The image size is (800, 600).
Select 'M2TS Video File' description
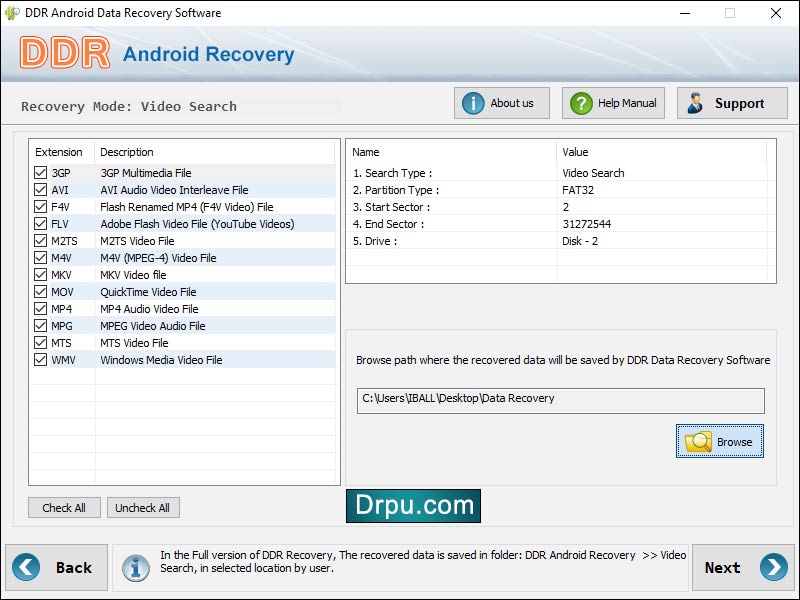click(x=137, y=241)
